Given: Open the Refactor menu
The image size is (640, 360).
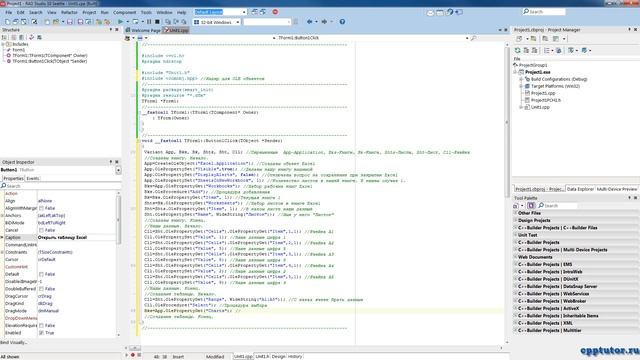Looking at the screenshot, I should click(69, 13).
